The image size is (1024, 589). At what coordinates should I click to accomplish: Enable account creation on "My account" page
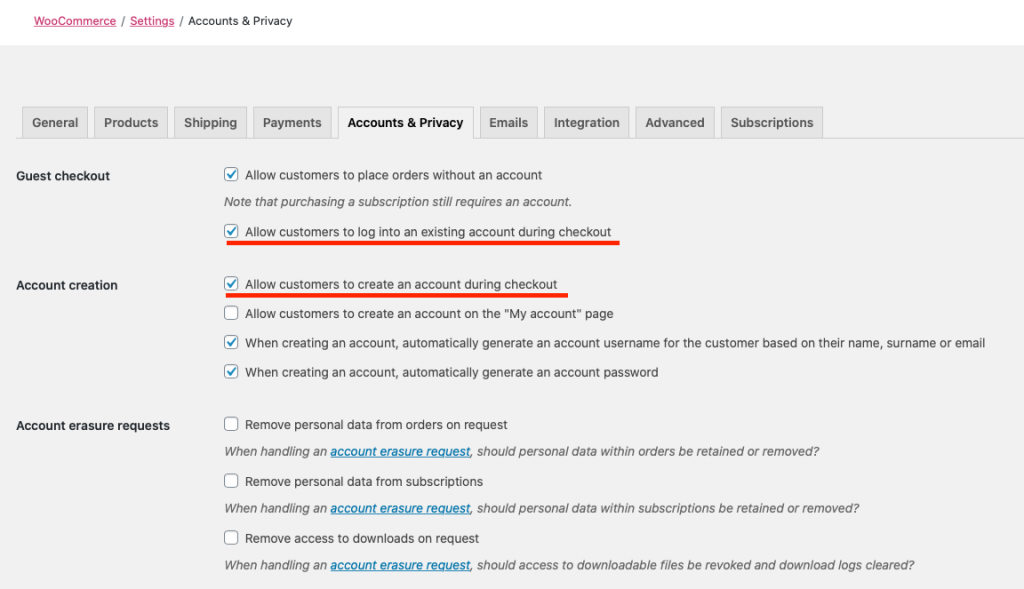point(232,314)
